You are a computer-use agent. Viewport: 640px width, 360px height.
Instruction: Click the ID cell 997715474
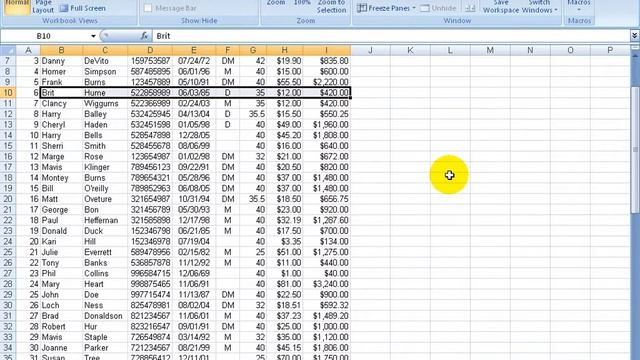click(x=150, y=294)
